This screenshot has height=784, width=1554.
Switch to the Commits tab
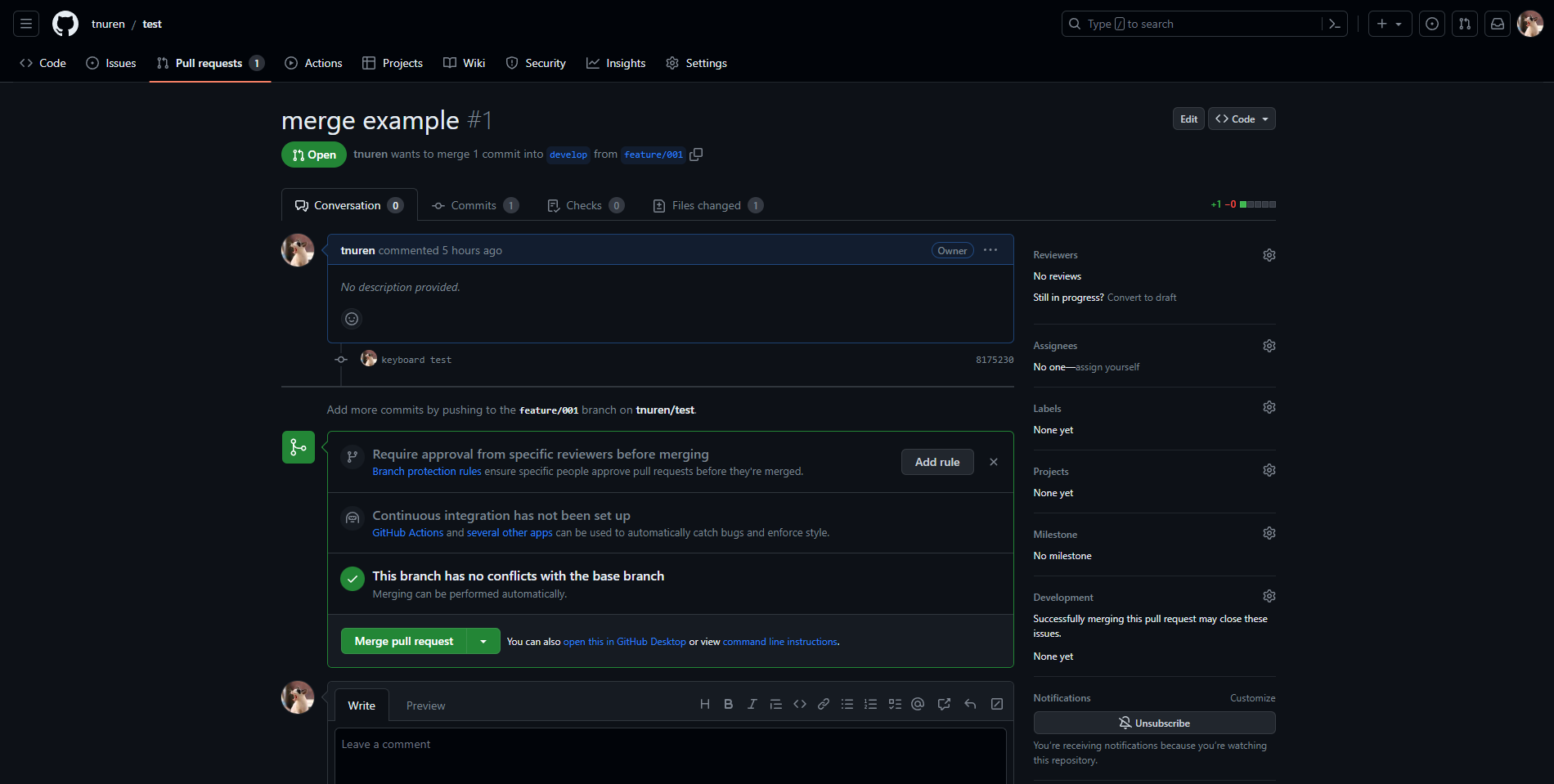click(x=475, y=205)
